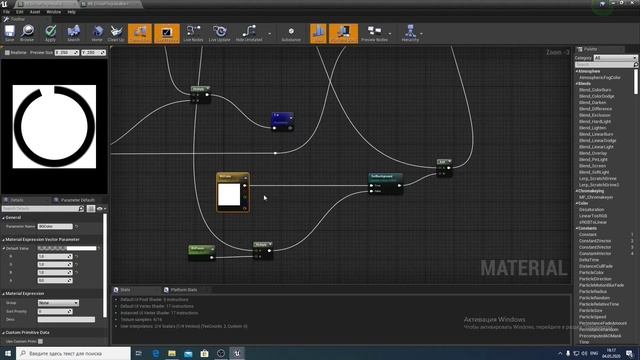Toggle the Connectors toolbar button
The image size is (640, 360).
pyautogui.click(x=140, y=33)
